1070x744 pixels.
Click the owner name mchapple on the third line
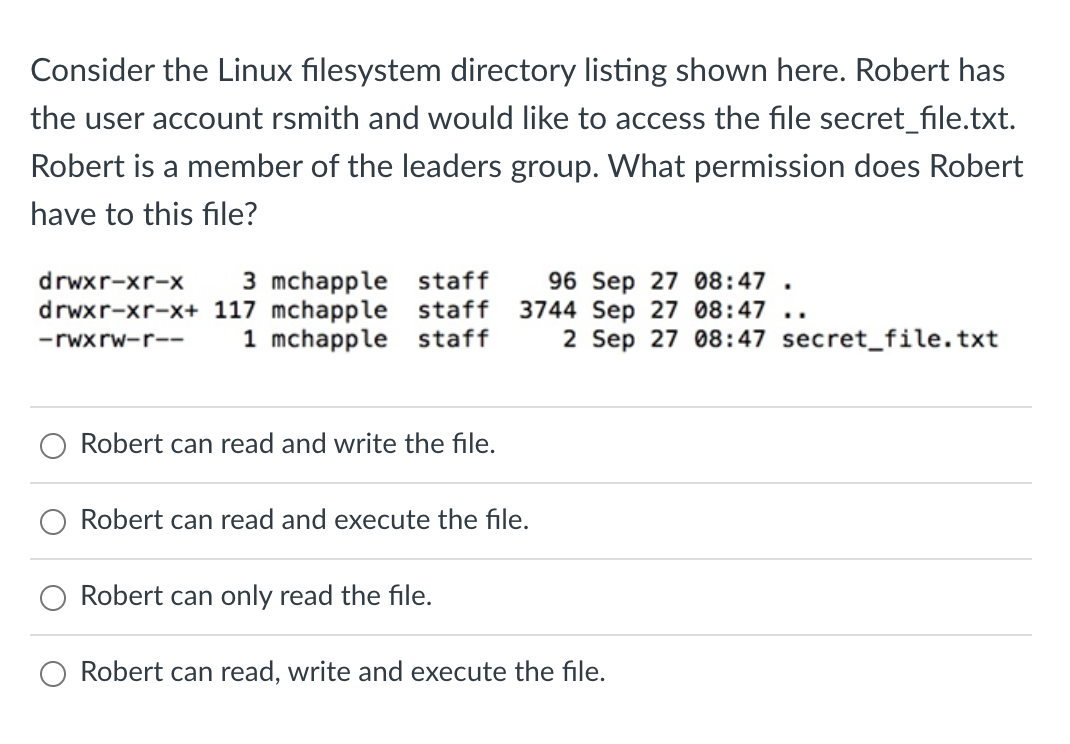tap(327, 338)
